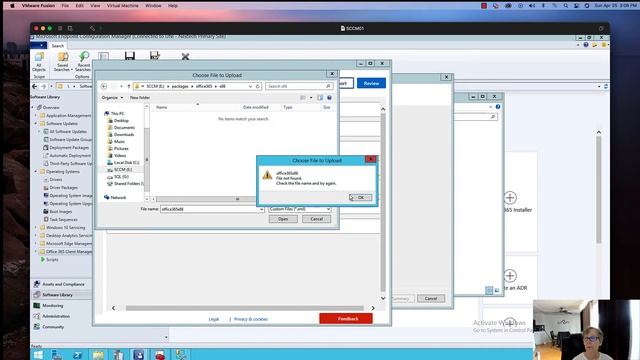Screen dimensions: 640x360
Task: Expand address bar previous locations dropdown
Action: [x=250, y=86]
